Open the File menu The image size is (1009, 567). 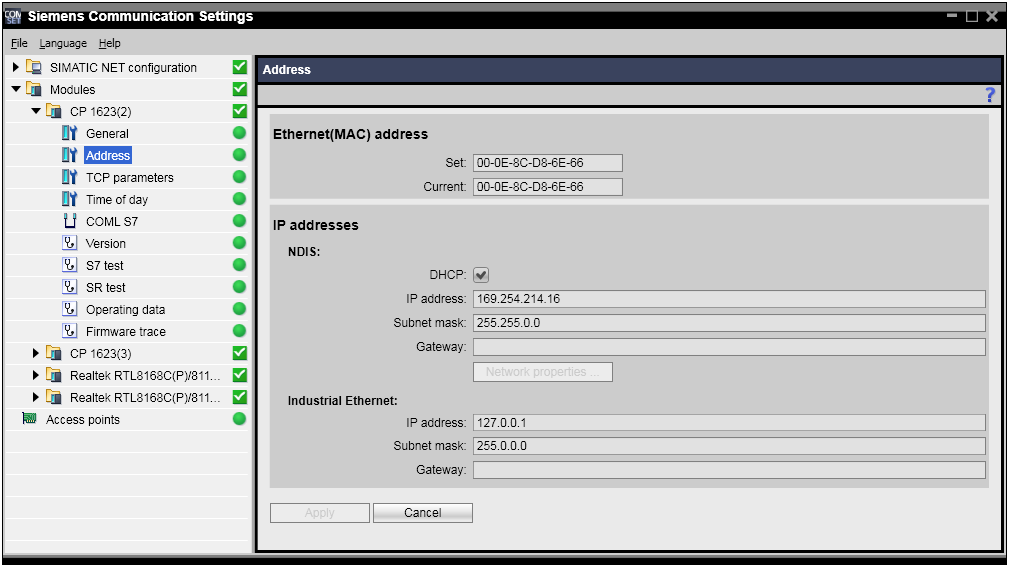click(x=19, y=43)
